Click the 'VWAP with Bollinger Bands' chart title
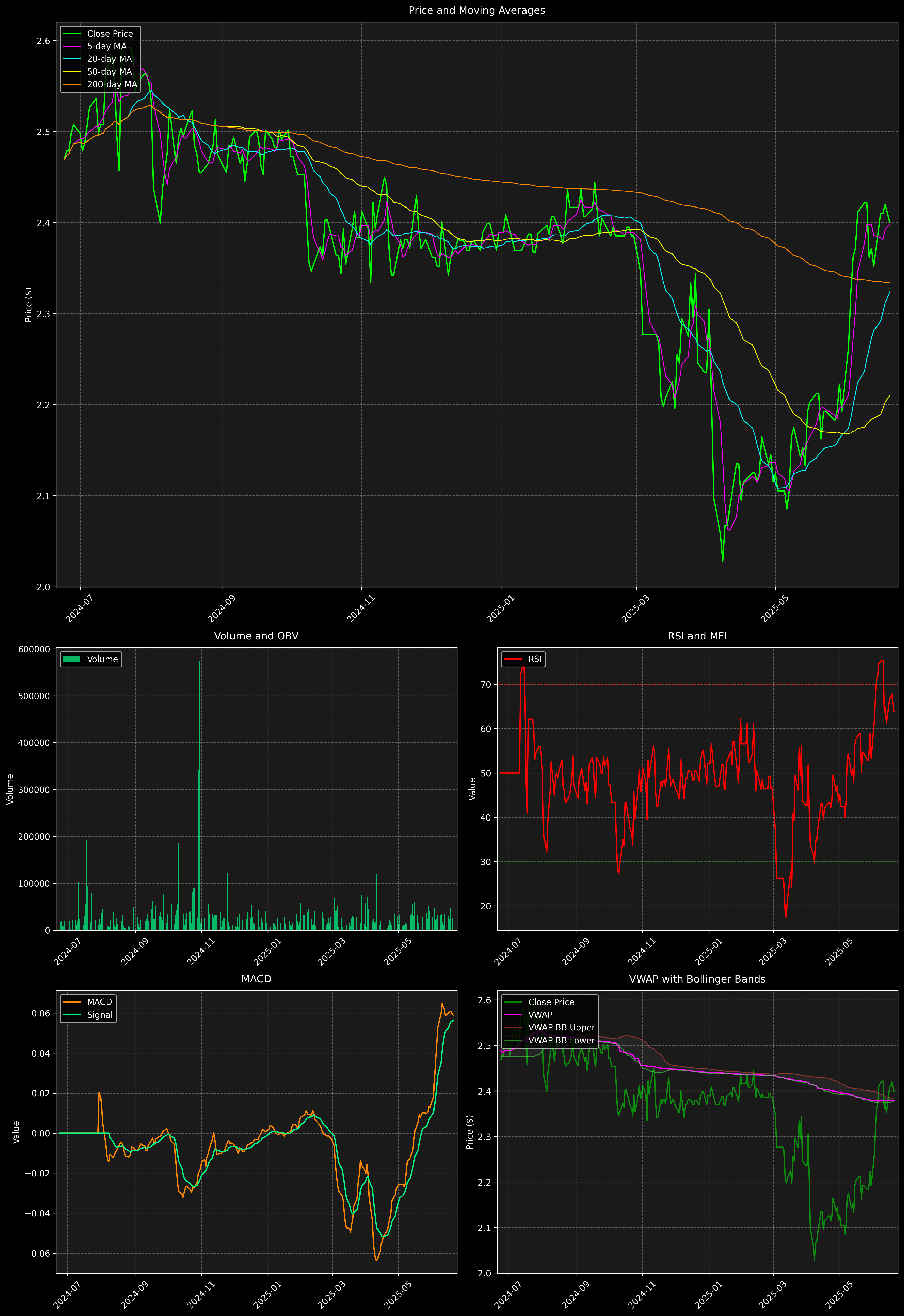Image resolution: width=904 pixels, height=1316 pixels. [697, 979]
